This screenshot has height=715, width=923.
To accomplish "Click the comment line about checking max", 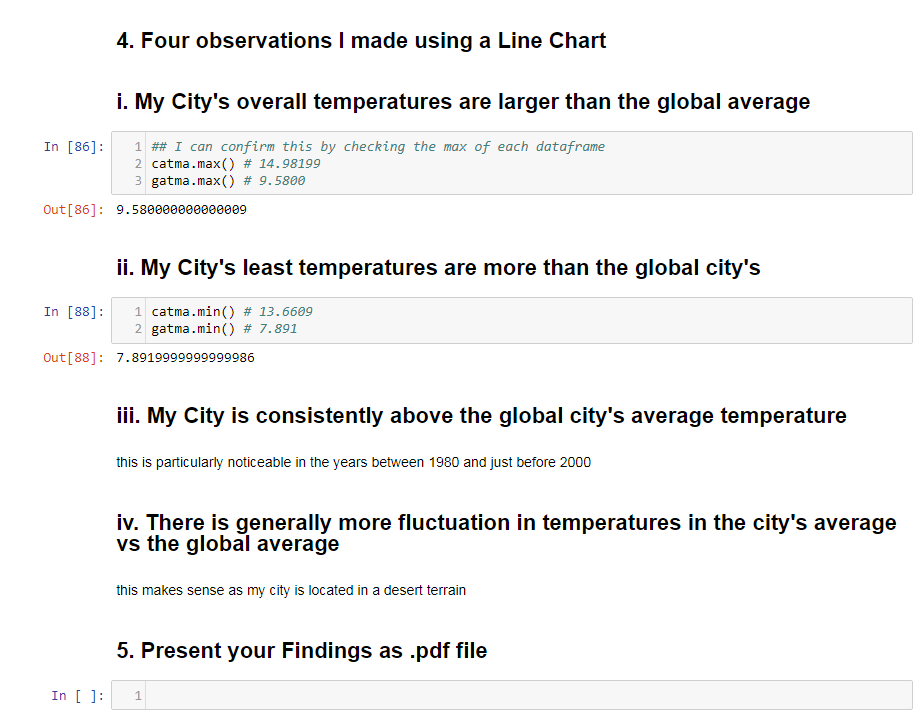I will [378, 147].
